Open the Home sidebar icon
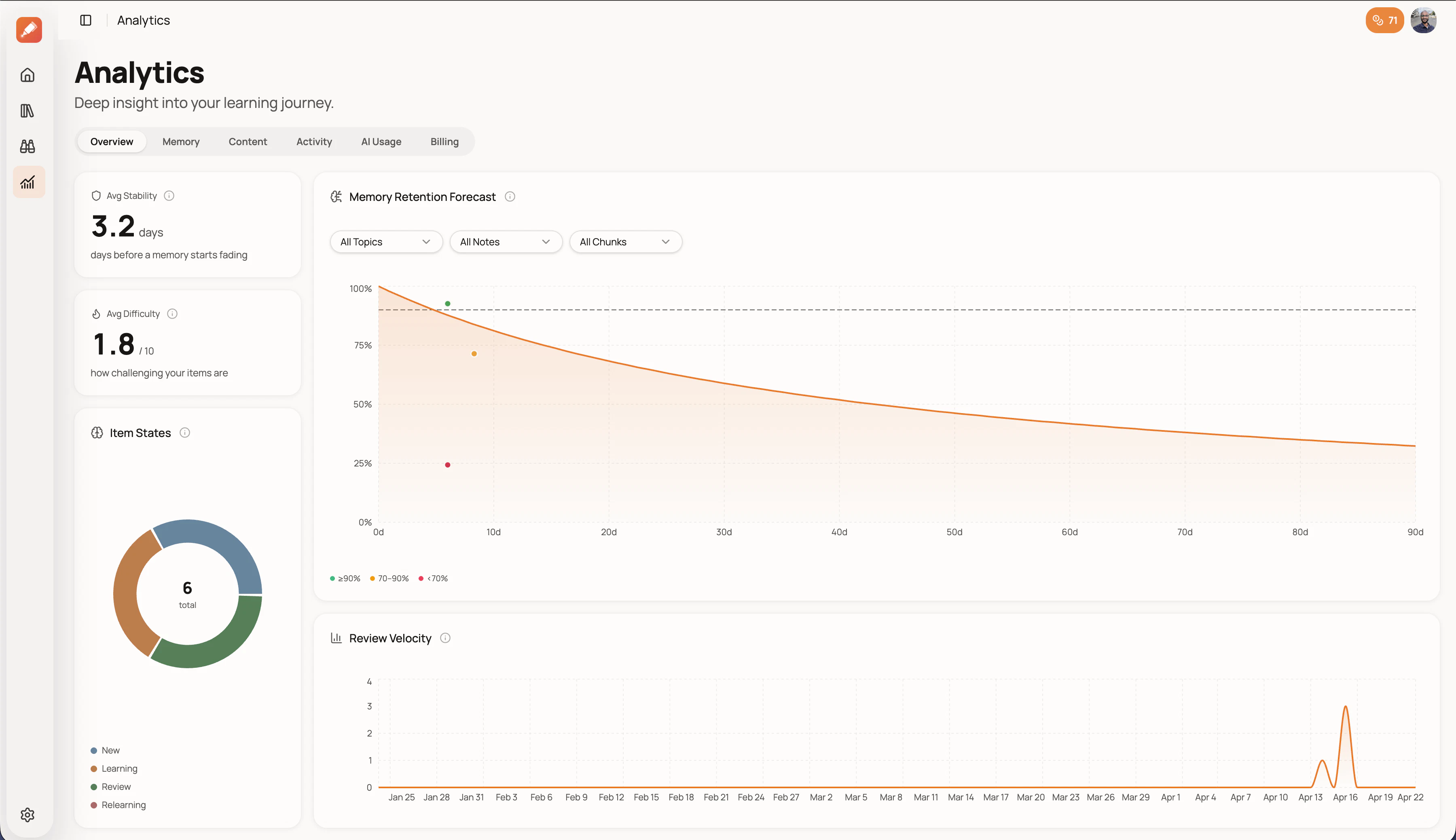1456x840 pixels. (28, 75)
